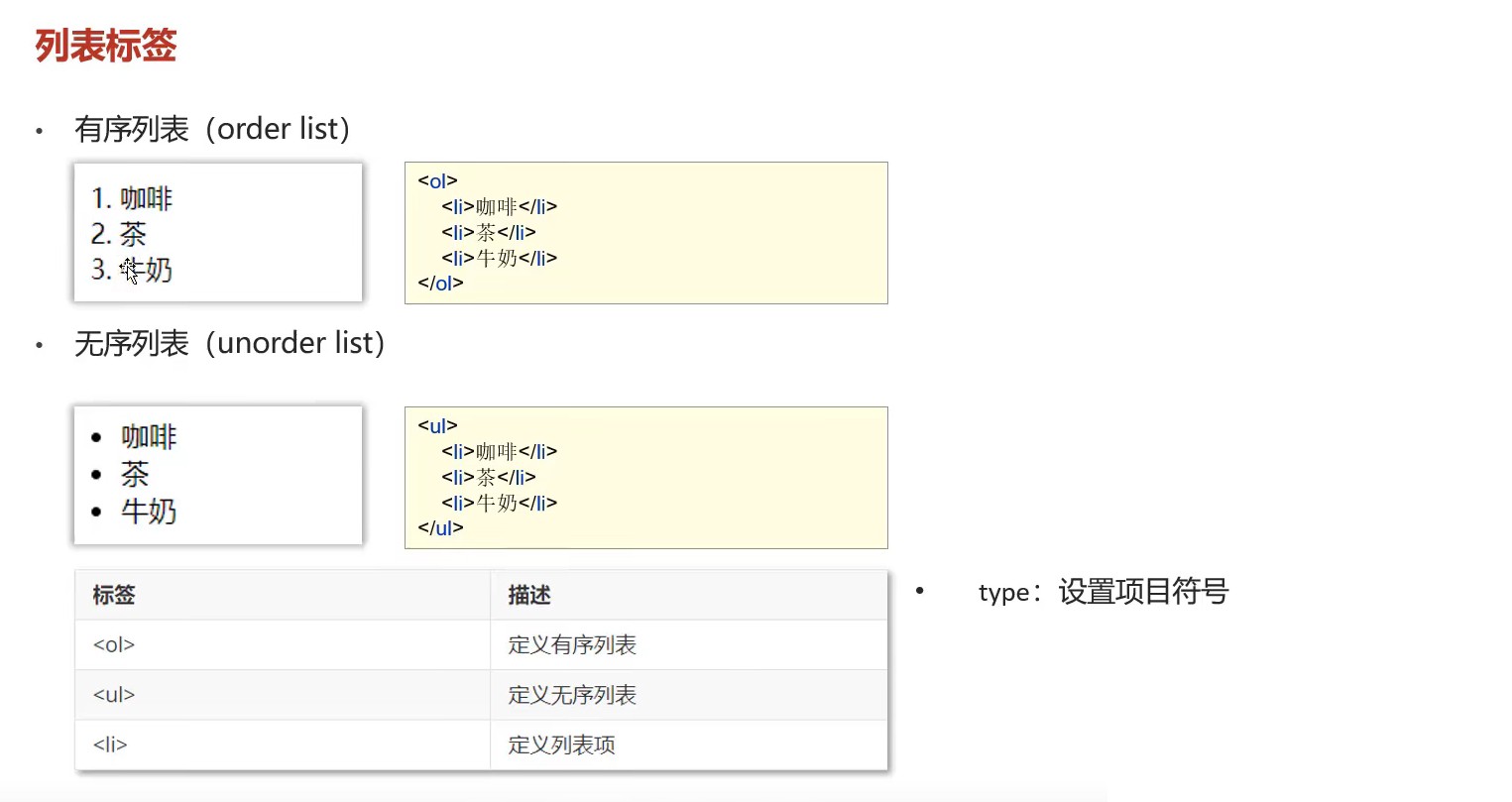Click the closing </ol> tag in the code
Viewport: 1512px width, 802px height.
click(440, 284)
